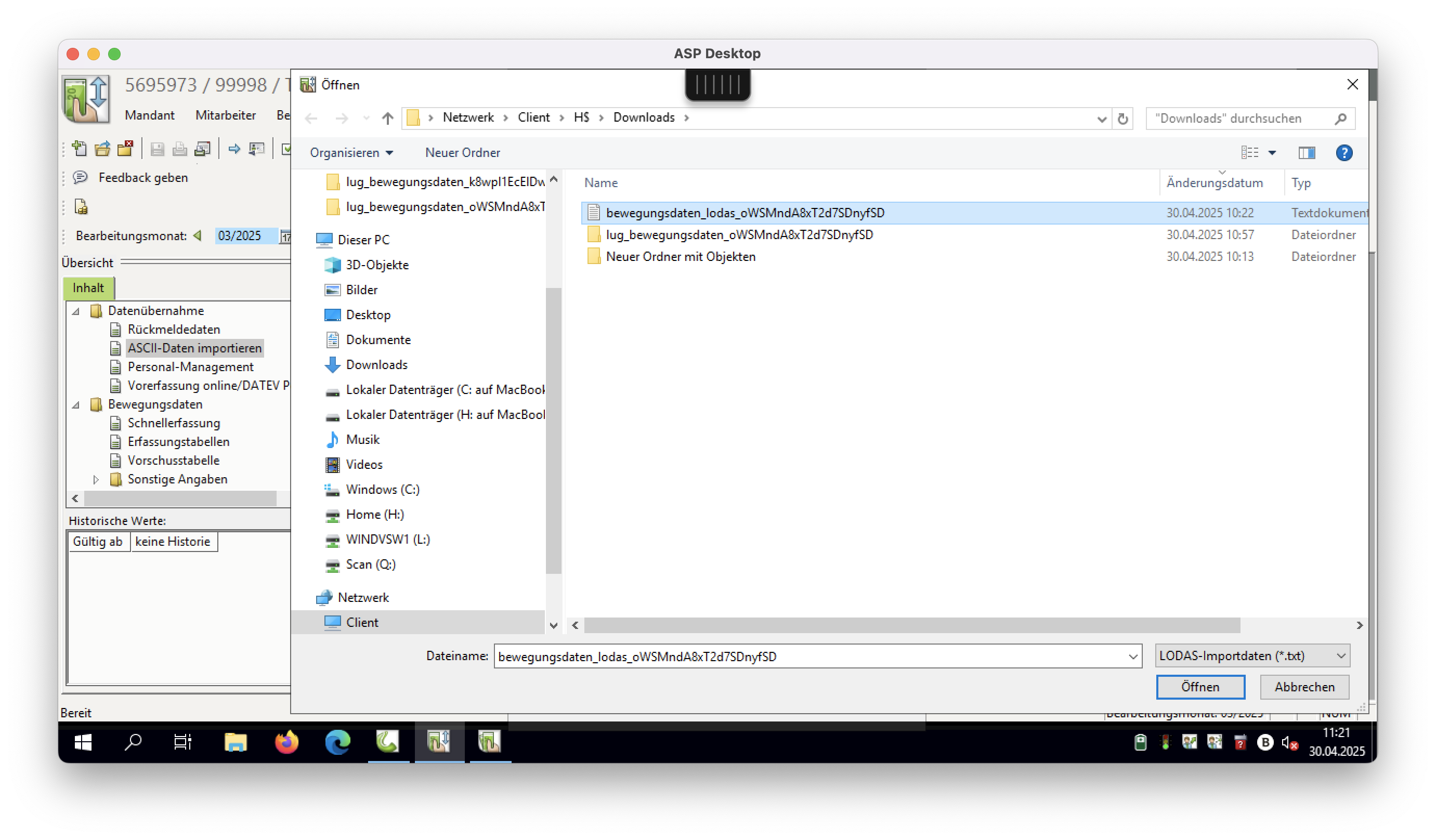1436x840 pixels.
Task: Click the document with coins icon
Action: pos(81,207)
